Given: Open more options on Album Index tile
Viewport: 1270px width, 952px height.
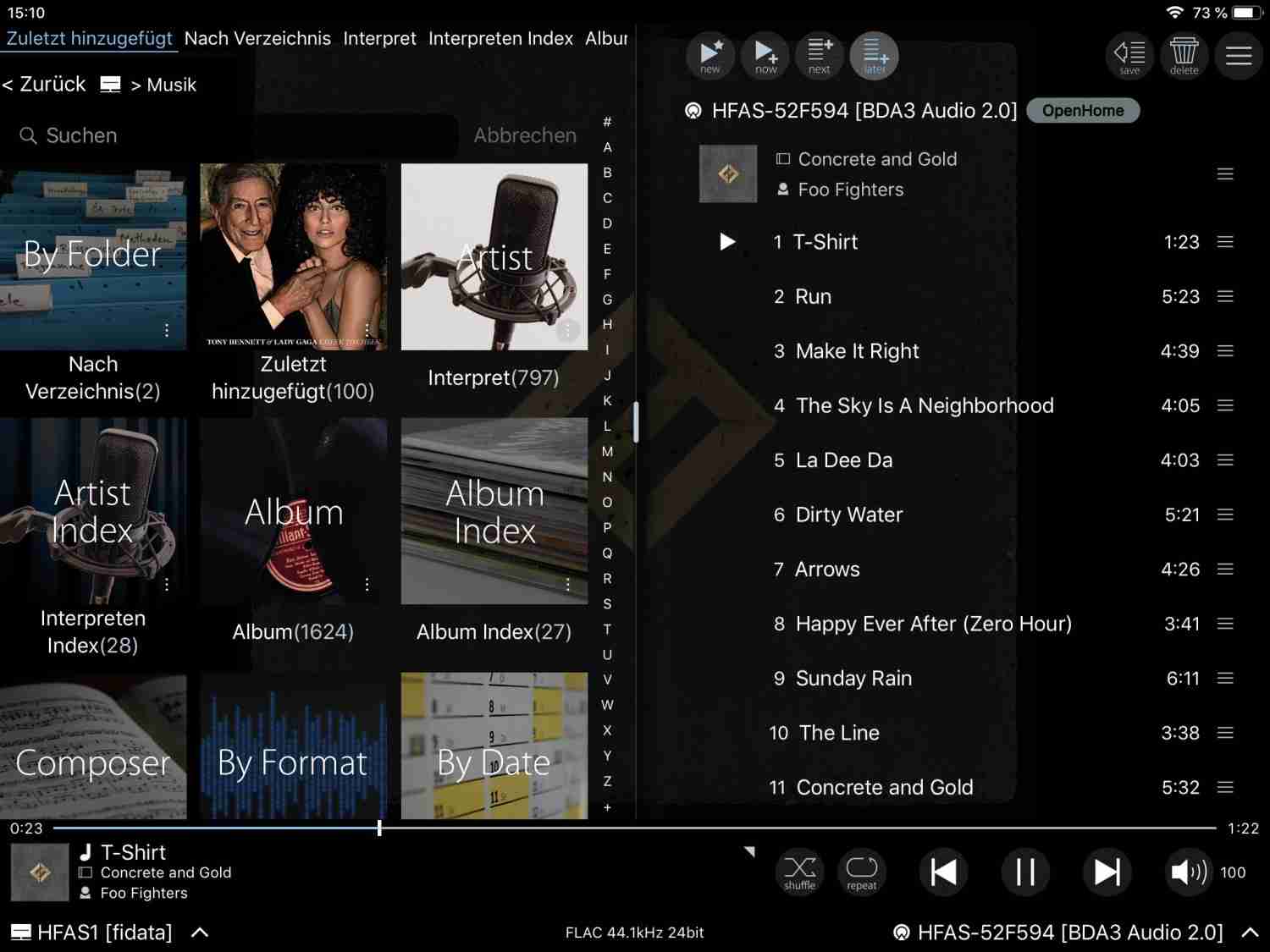Looking at the screenshot, I should (567, 584).
